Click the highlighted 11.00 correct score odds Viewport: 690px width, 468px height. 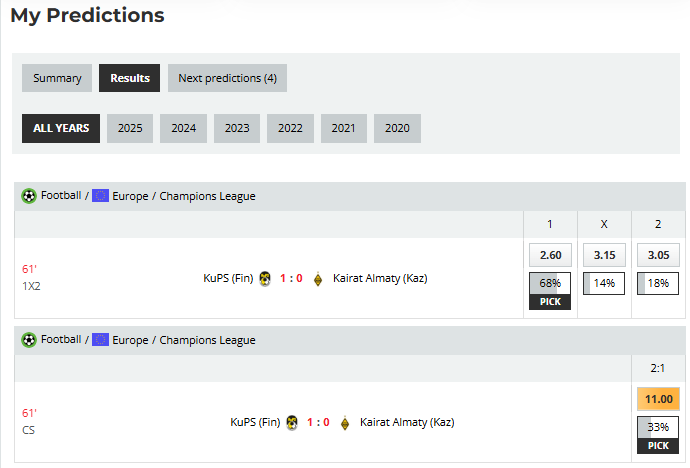(x=658, y=398)
